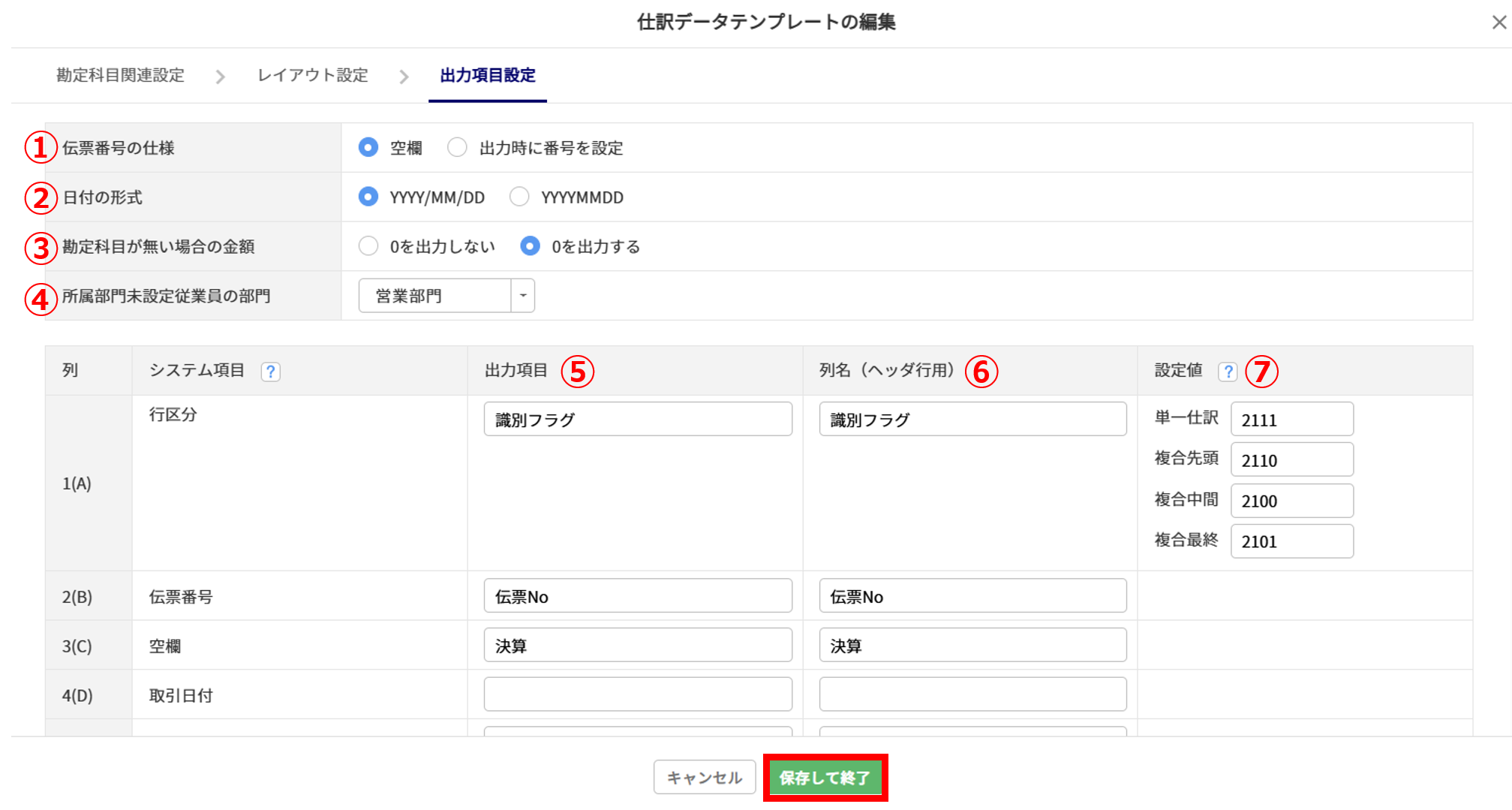Select 空欄 for 伝票番号の仕様
This screenshot has height=810, width=1512.
[368, 148]
